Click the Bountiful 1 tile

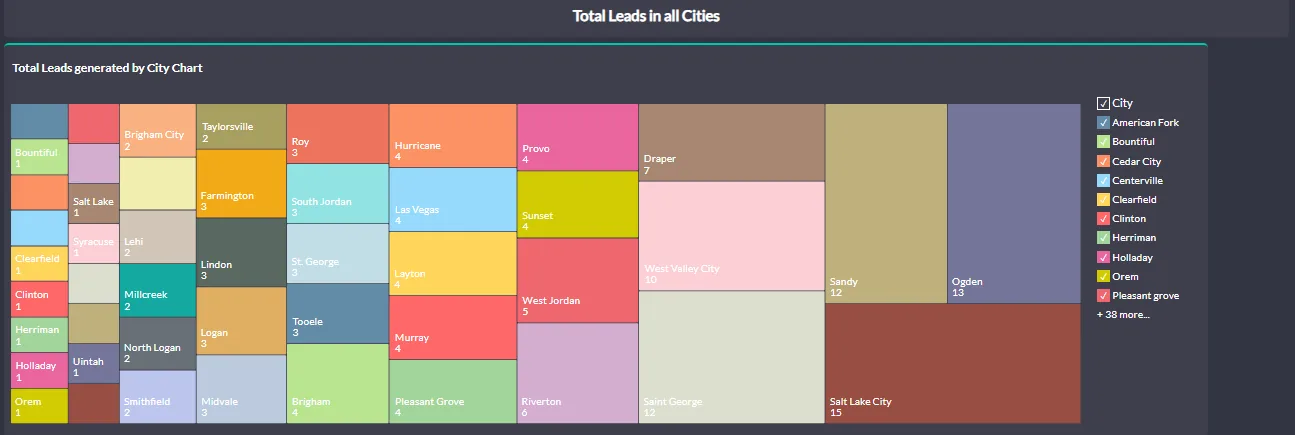pos(39,157)
